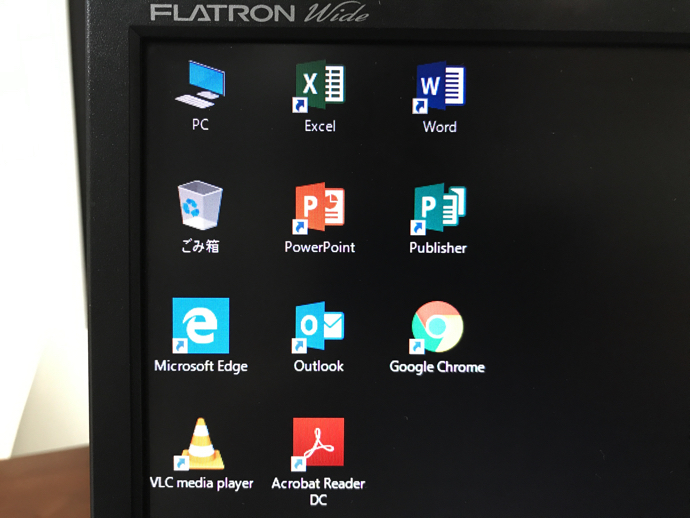The height and width of the screenshot is (518, 690).
Task: Select the VLC media player cone icon
Action: [x=199, y=444]
